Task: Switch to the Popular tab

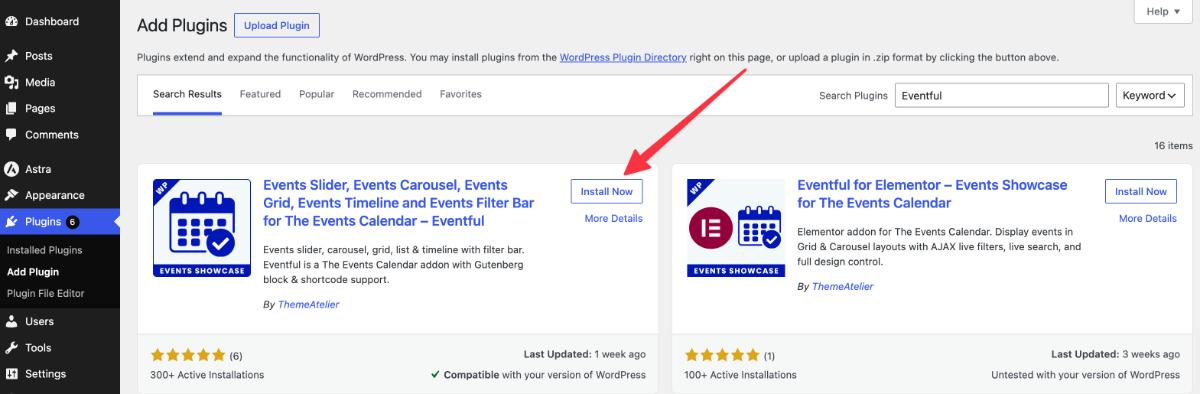Action: pyautogui.click(x=316, y=94)
